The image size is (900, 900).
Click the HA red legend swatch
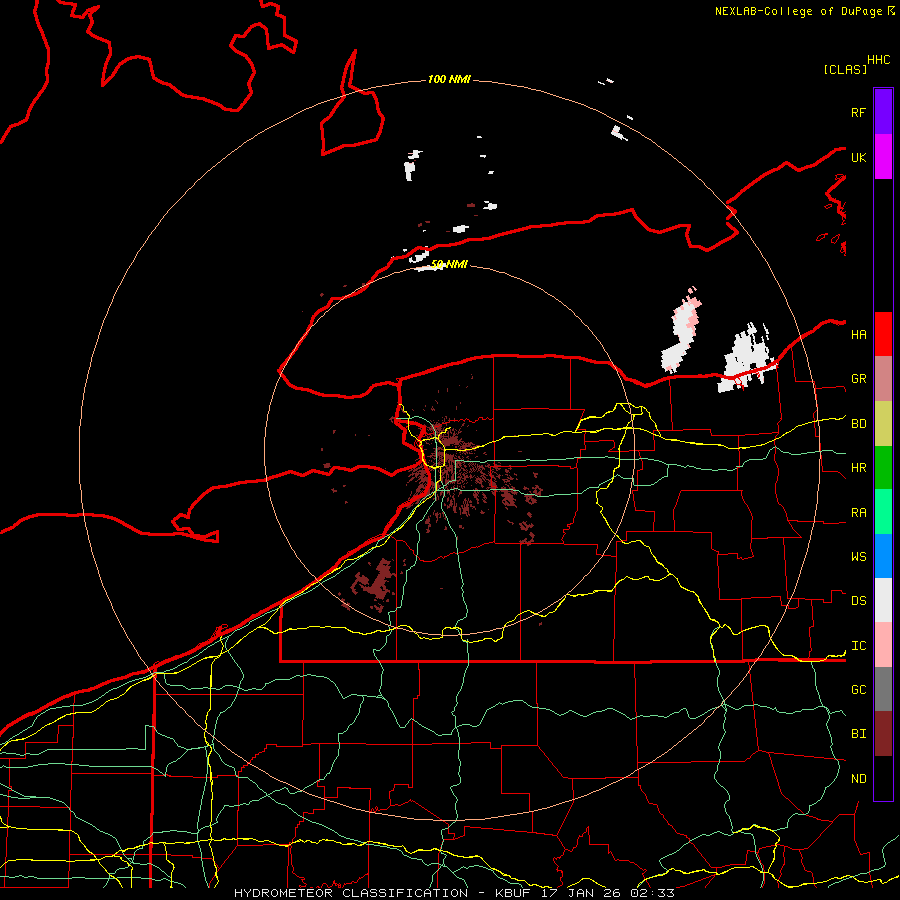coord(883,334)
